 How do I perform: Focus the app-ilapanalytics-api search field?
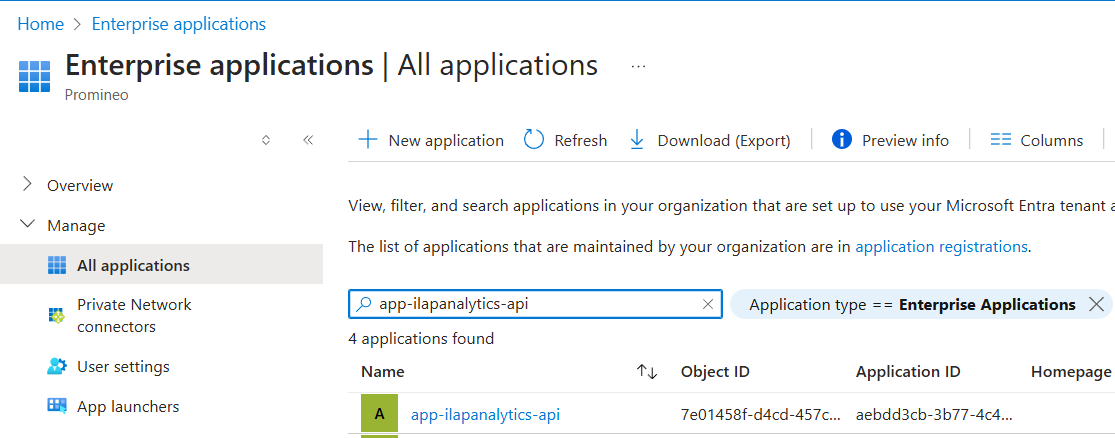pyautogui.click(x=535, y=304)
